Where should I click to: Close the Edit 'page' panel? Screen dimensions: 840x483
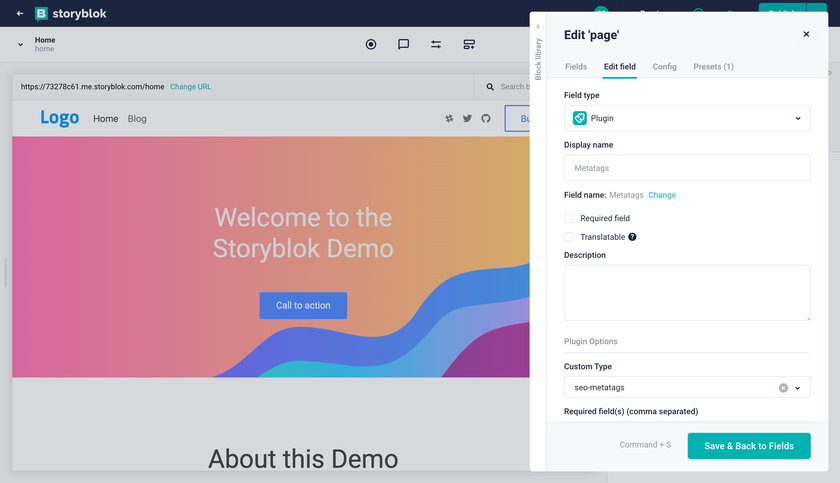tap(806, 34)
